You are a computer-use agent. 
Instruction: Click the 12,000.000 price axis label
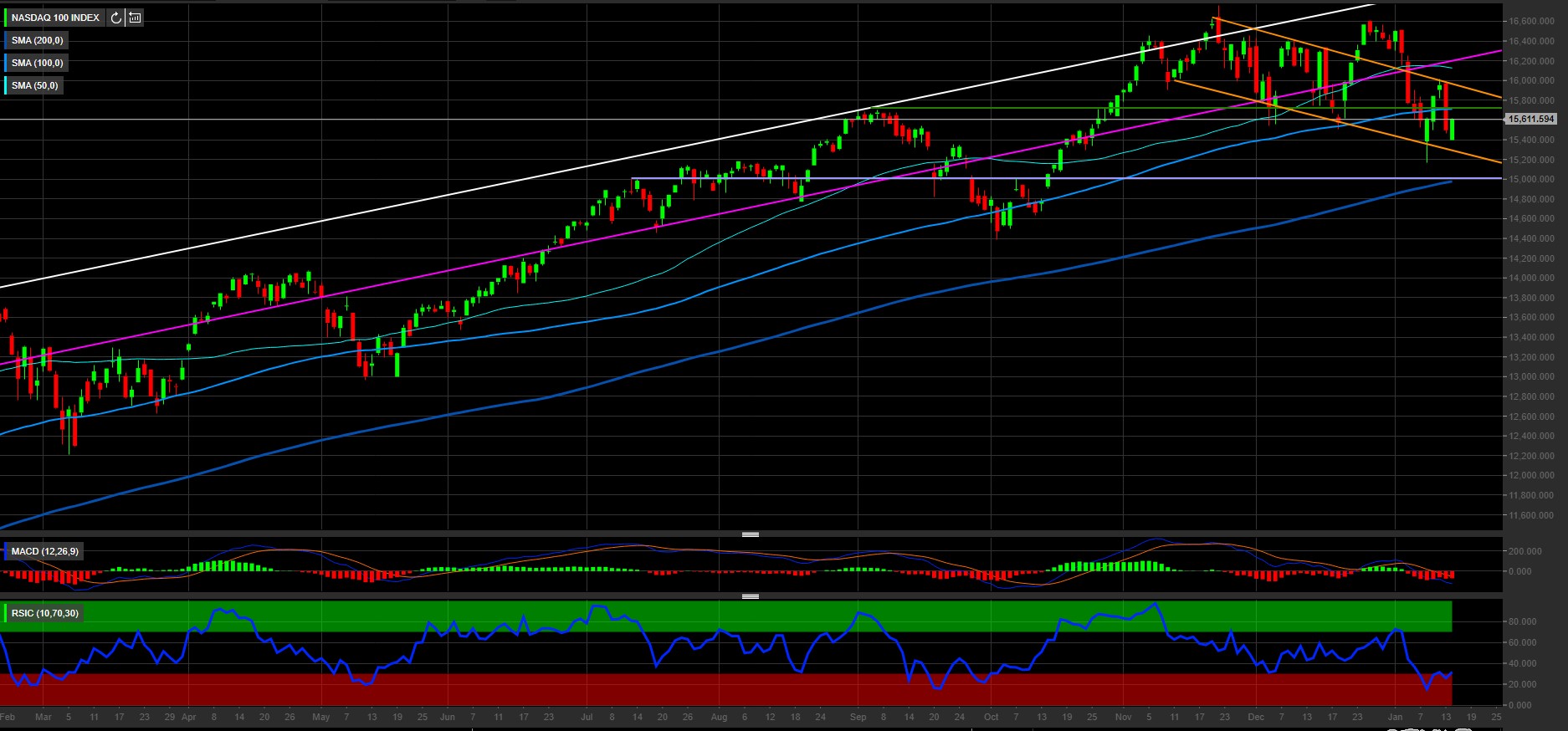pos(1532,475)
